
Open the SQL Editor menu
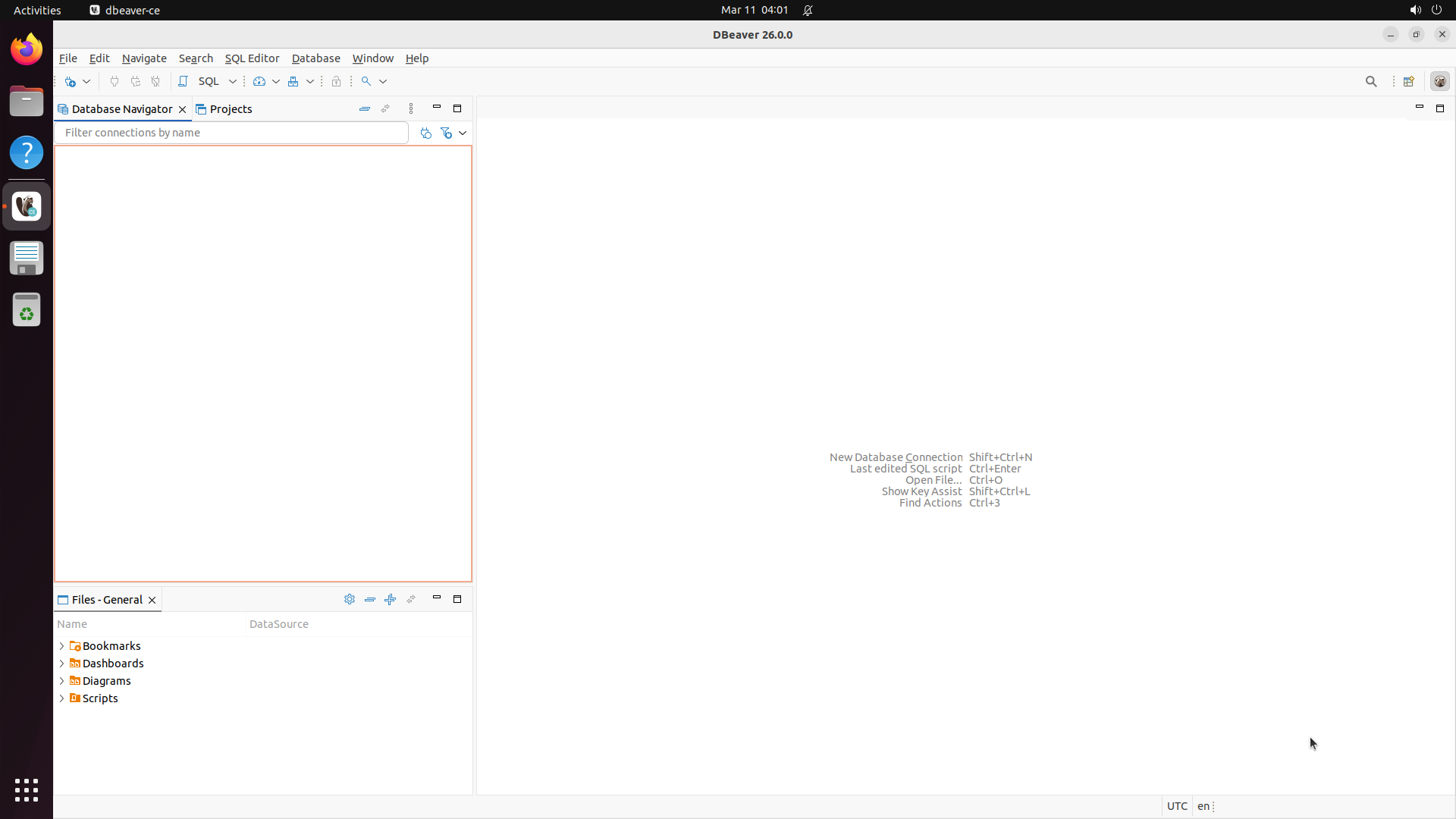(252, 58)
